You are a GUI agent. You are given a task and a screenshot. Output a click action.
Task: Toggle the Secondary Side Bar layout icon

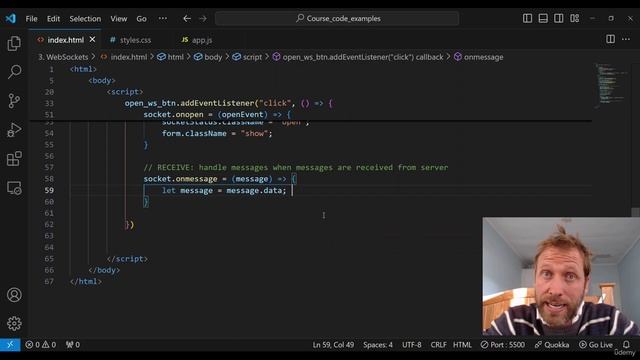pyautogui.click(x=559, y=18)
